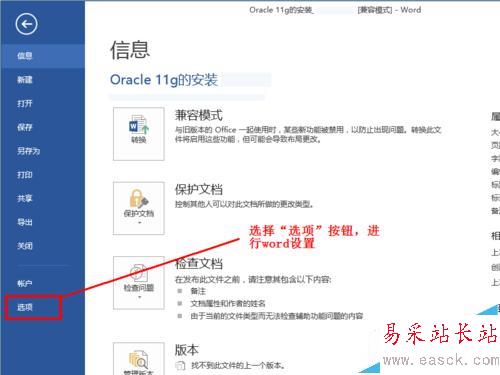Image resolution: width=500 pixels, height=375 pixels.
Task: Click the 版本 section heading
Action: pos(187,350)
